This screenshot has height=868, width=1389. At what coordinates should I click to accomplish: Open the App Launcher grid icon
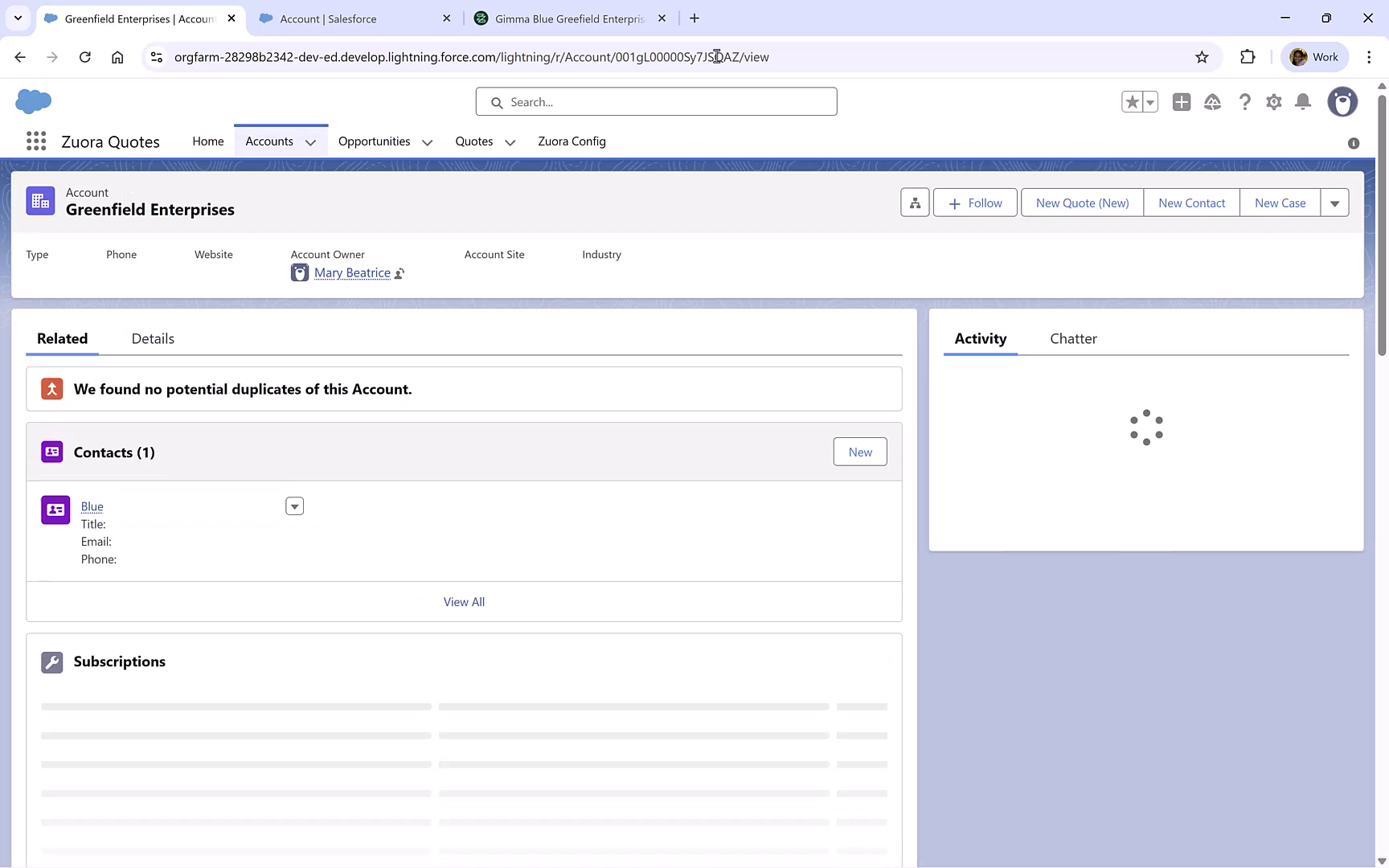coord(35,141)
